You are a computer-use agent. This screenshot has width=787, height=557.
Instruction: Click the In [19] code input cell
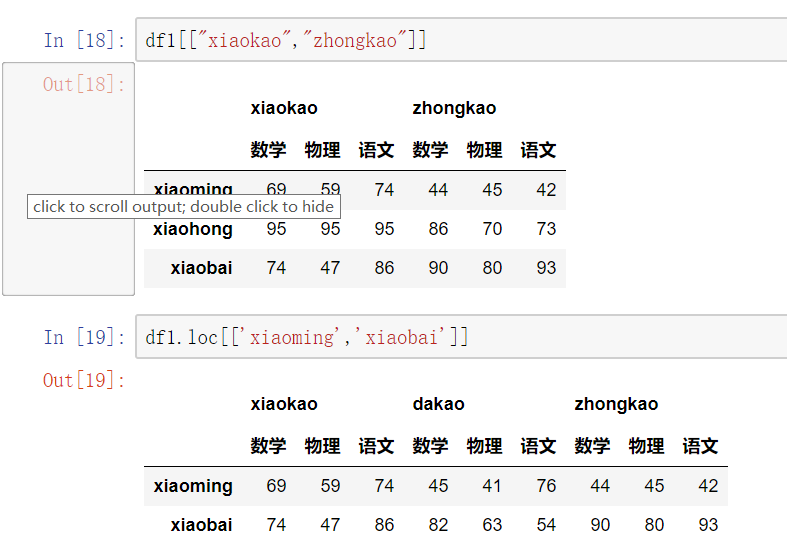point(461,337)
